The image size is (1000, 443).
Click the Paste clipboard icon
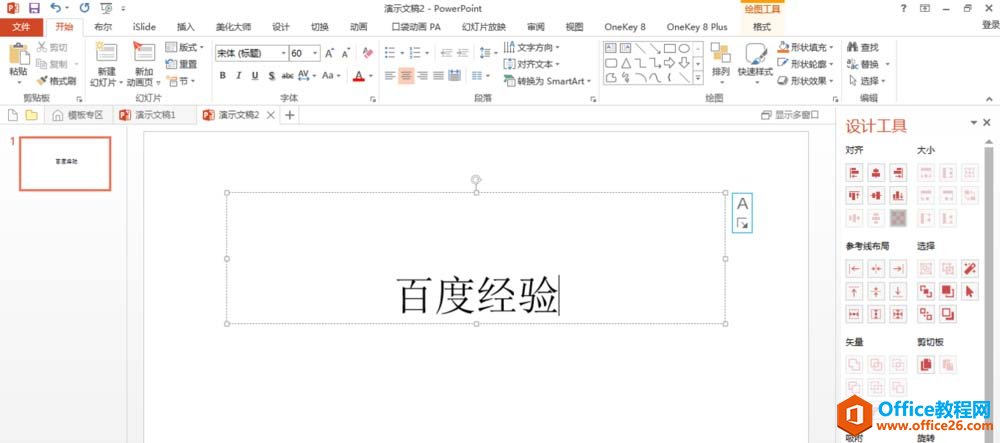tap(18, 53)
